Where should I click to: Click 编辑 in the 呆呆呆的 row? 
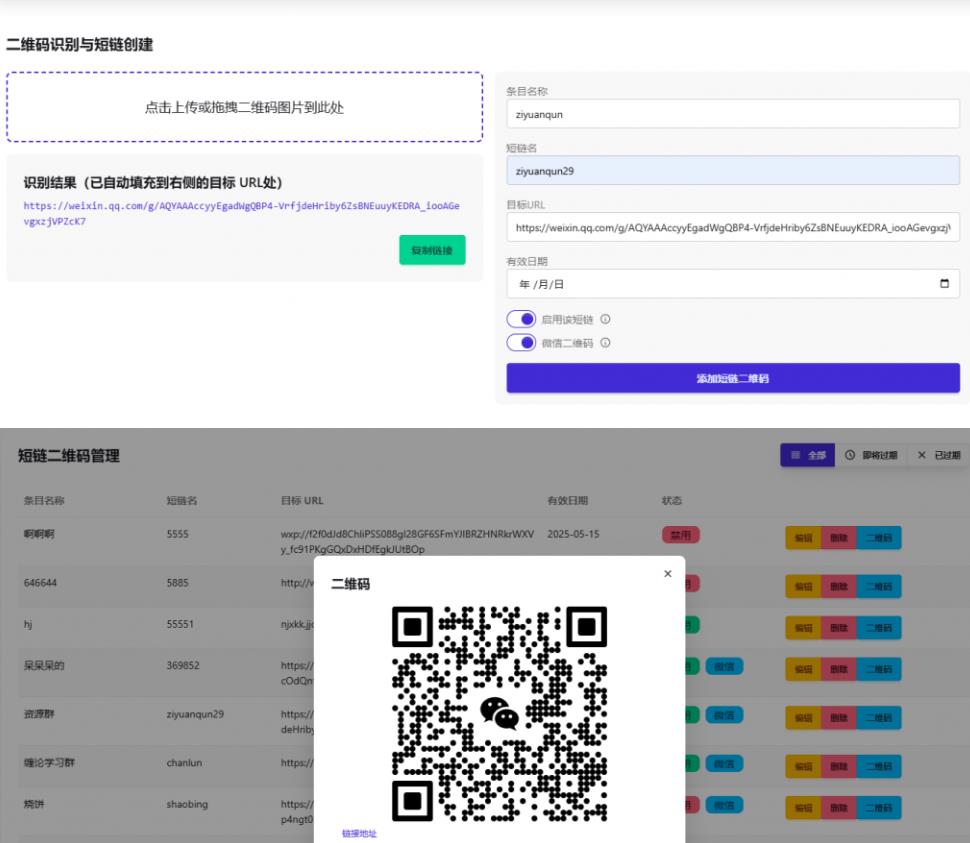(x=803, y=669)
